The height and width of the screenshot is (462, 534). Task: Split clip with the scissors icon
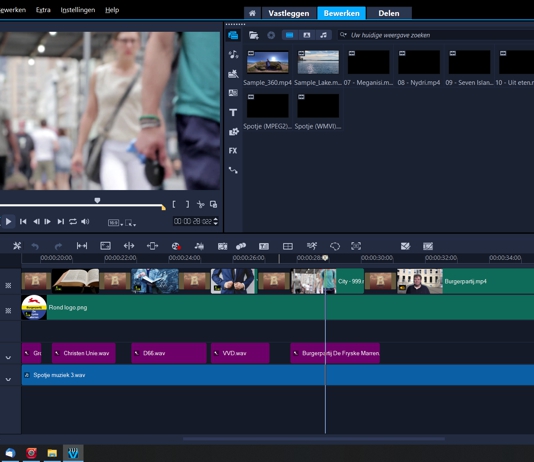201,204
